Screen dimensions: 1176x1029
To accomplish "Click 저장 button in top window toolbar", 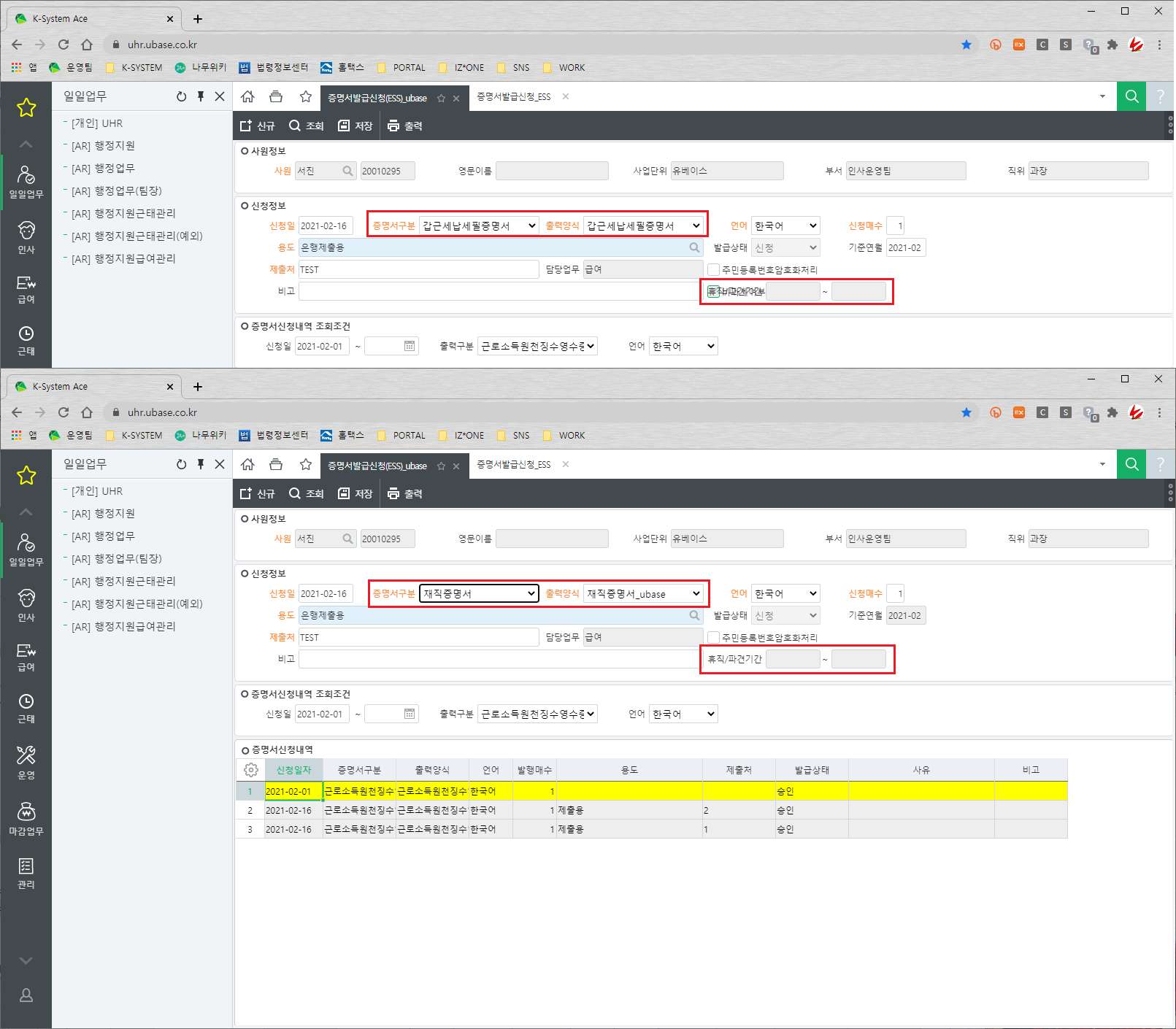I will (x=355, y=126).
